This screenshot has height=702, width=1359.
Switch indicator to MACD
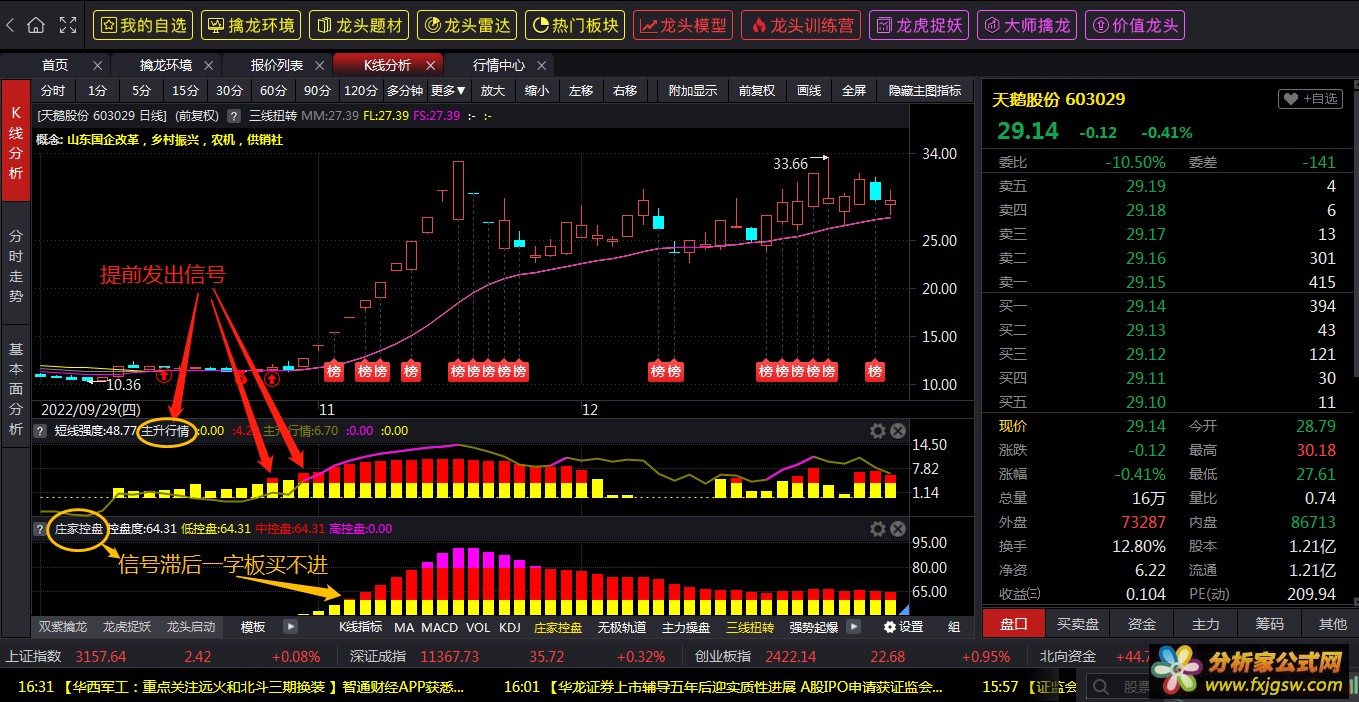pyautogui.click(x=439, y=627)
